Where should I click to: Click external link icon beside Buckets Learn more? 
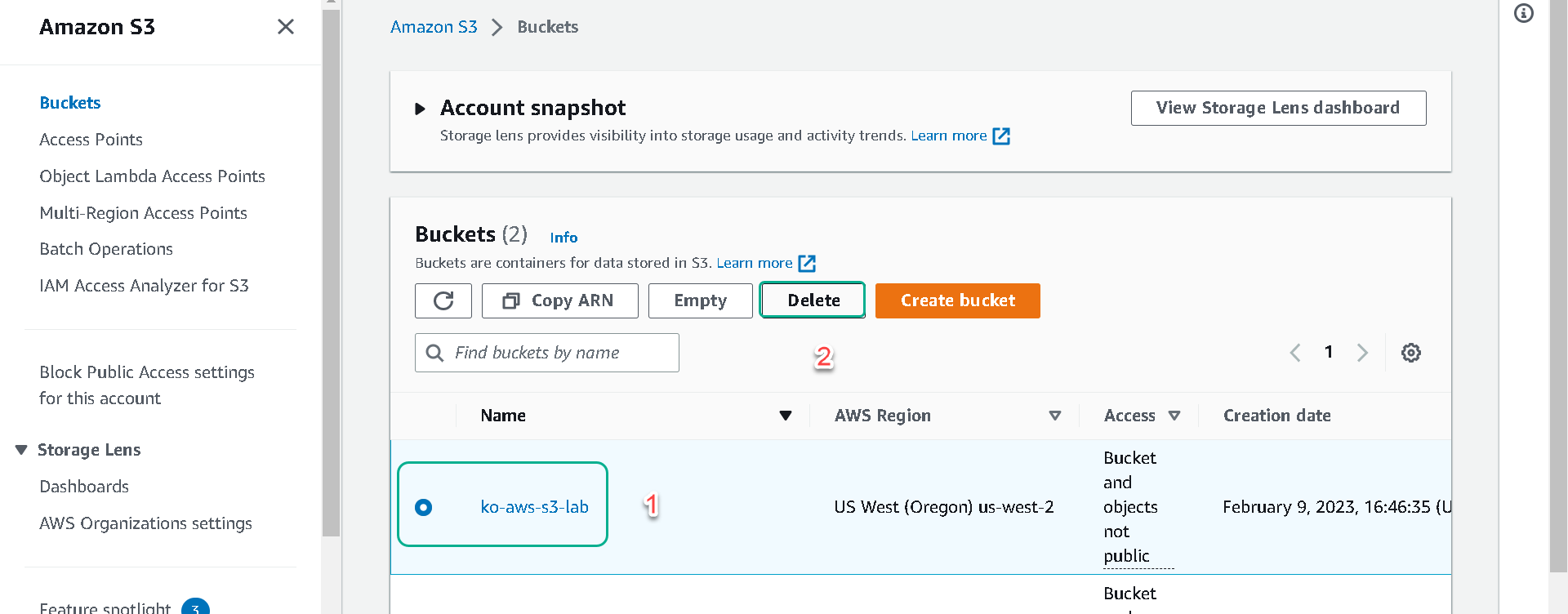click(x=807, y=263)
